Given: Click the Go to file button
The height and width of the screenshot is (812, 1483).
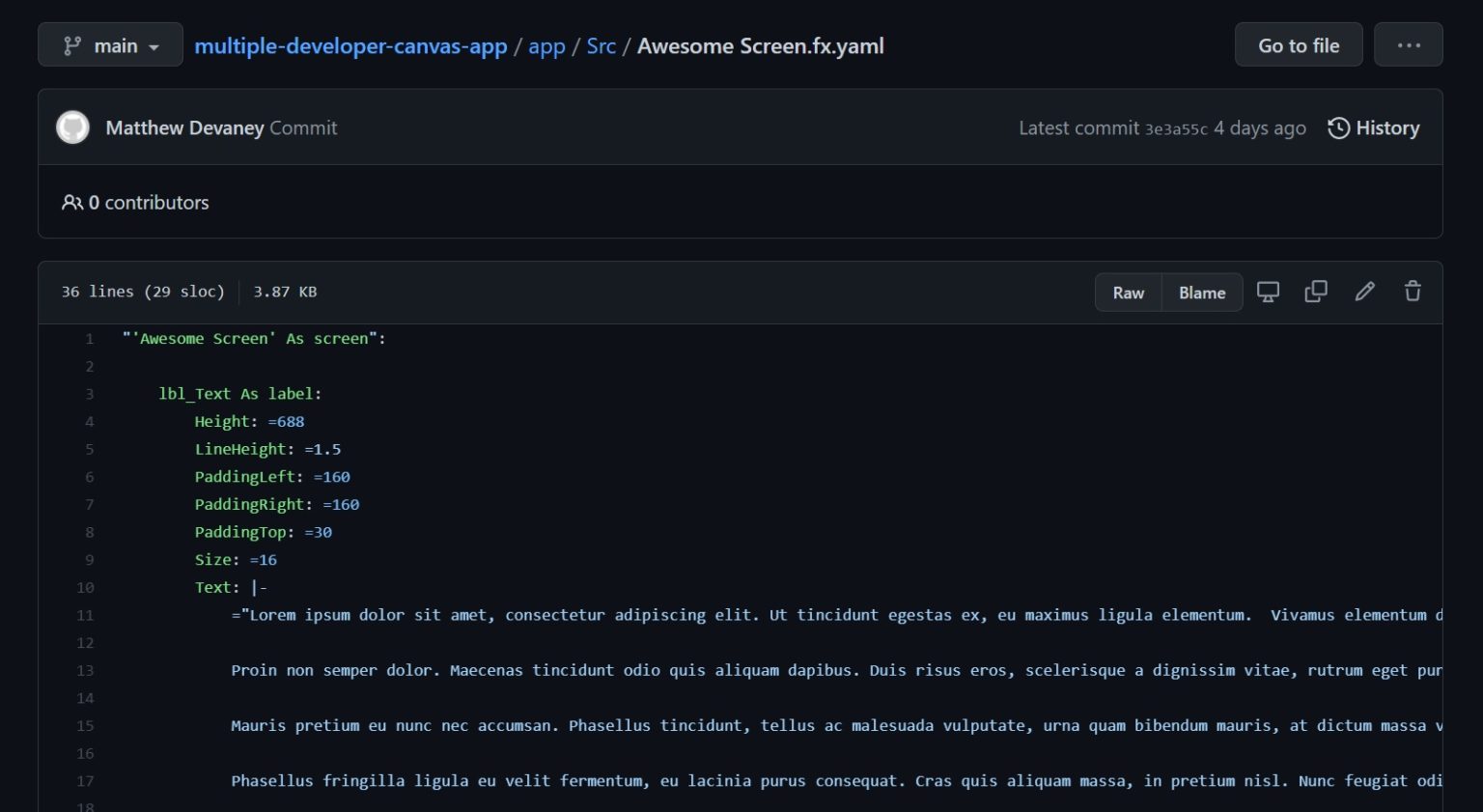Looking at the screenshot, I should coord(1298,44).
